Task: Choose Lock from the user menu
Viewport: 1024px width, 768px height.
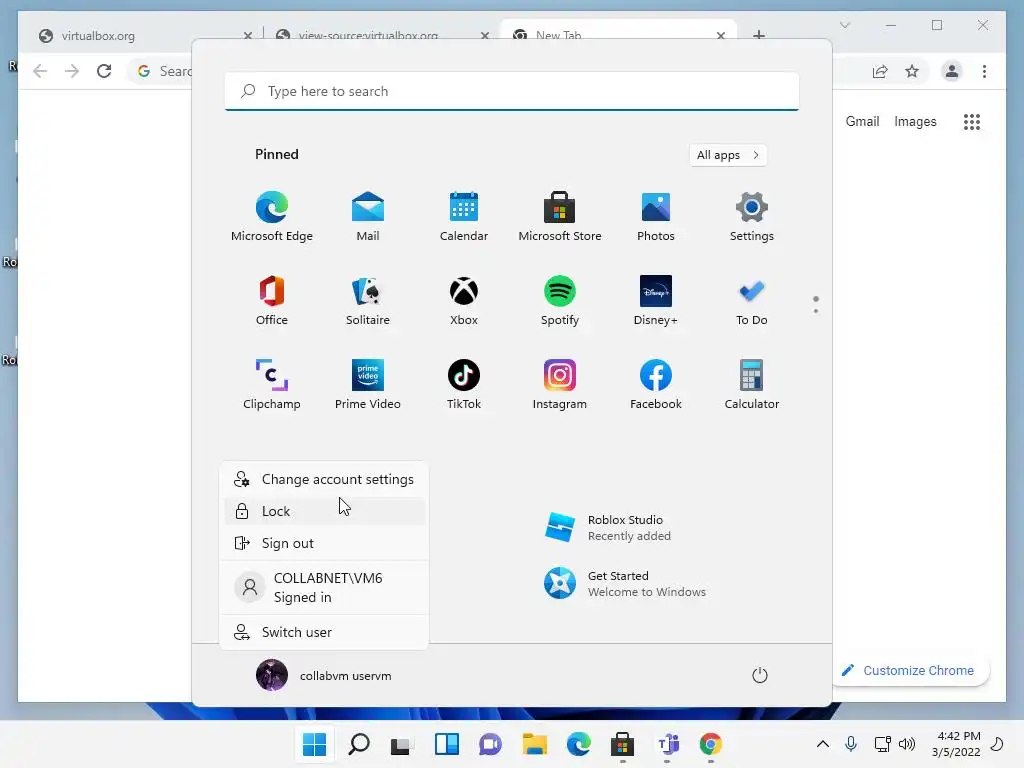Action: pyautogui.click(x=325, y=511)
